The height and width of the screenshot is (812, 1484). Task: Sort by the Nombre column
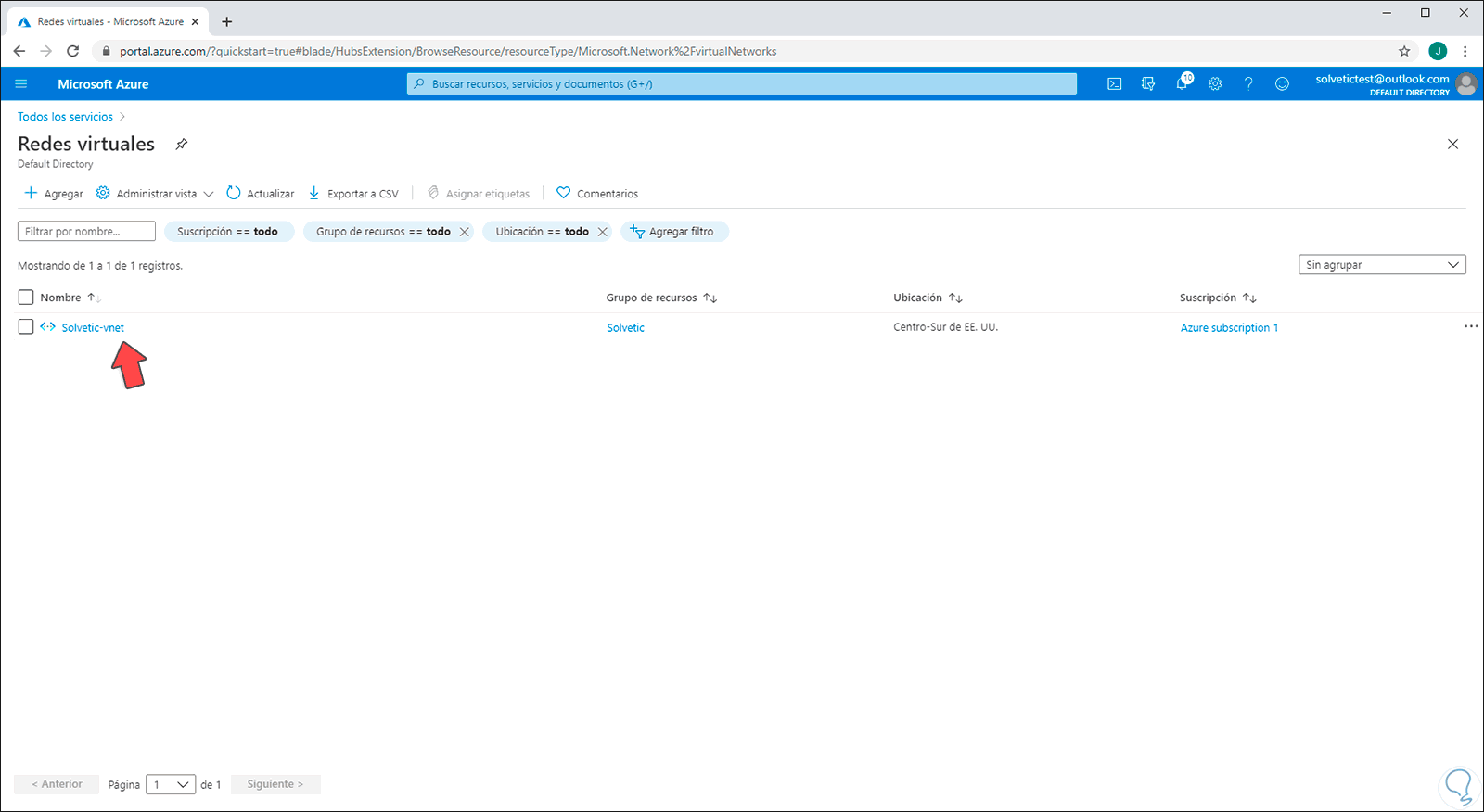coord(70,298)
